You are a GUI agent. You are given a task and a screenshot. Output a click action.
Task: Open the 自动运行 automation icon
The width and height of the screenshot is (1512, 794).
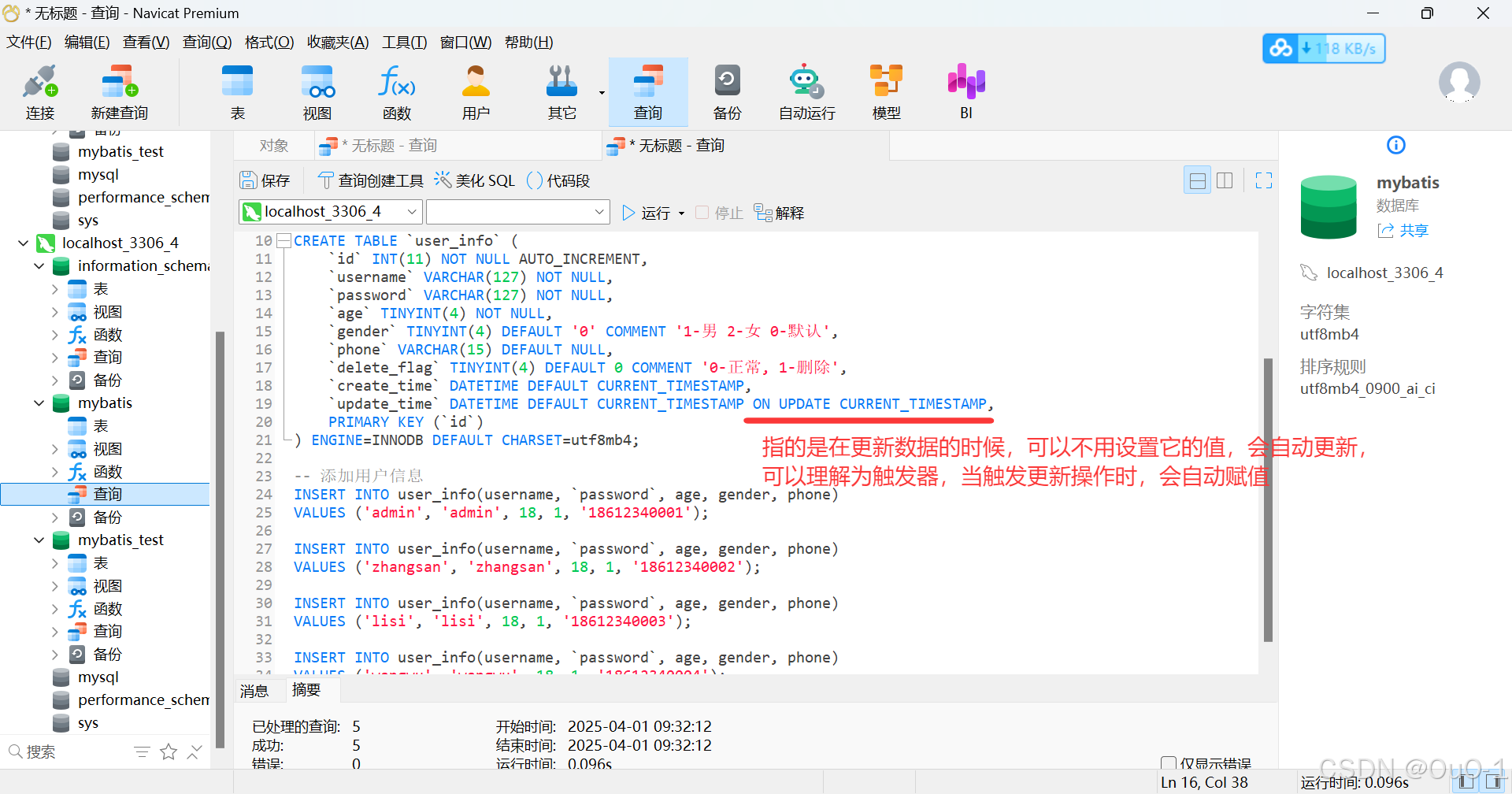tap(806, 92)
